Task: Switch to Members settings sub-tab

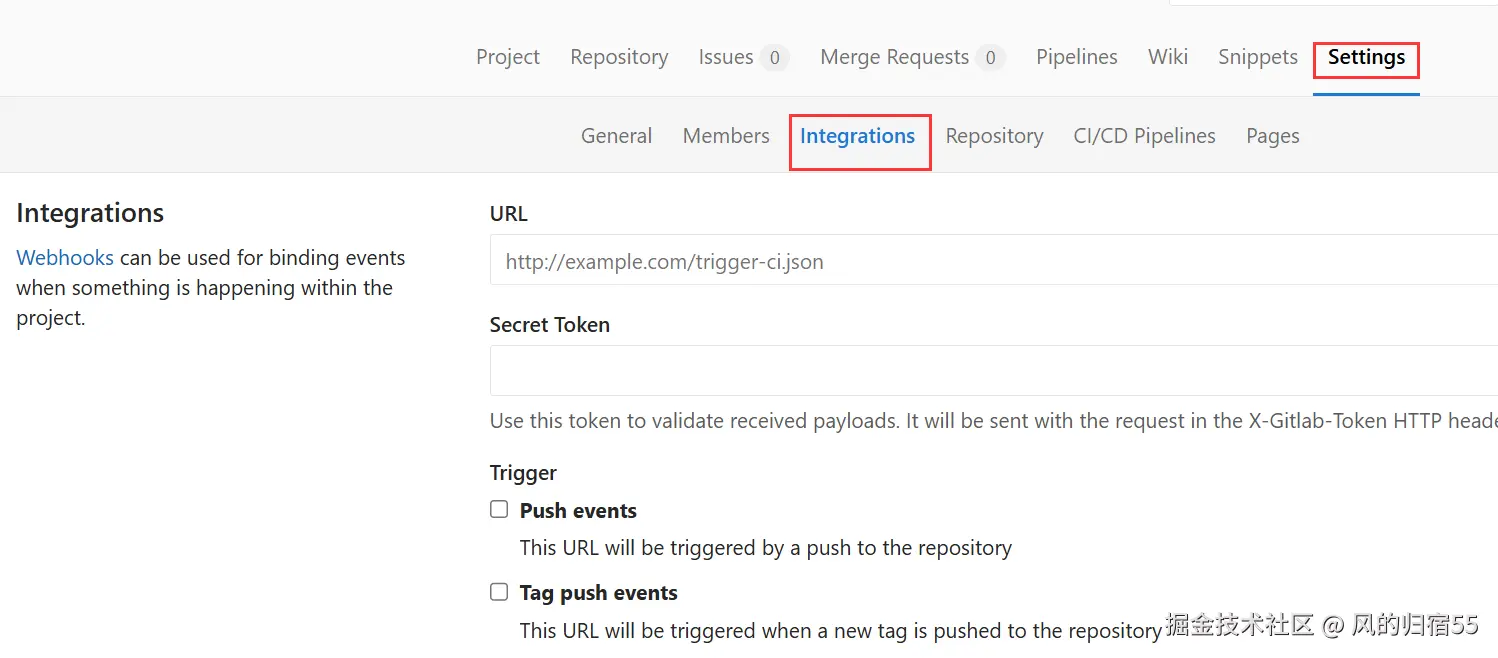Action: (x=726, y=136)
